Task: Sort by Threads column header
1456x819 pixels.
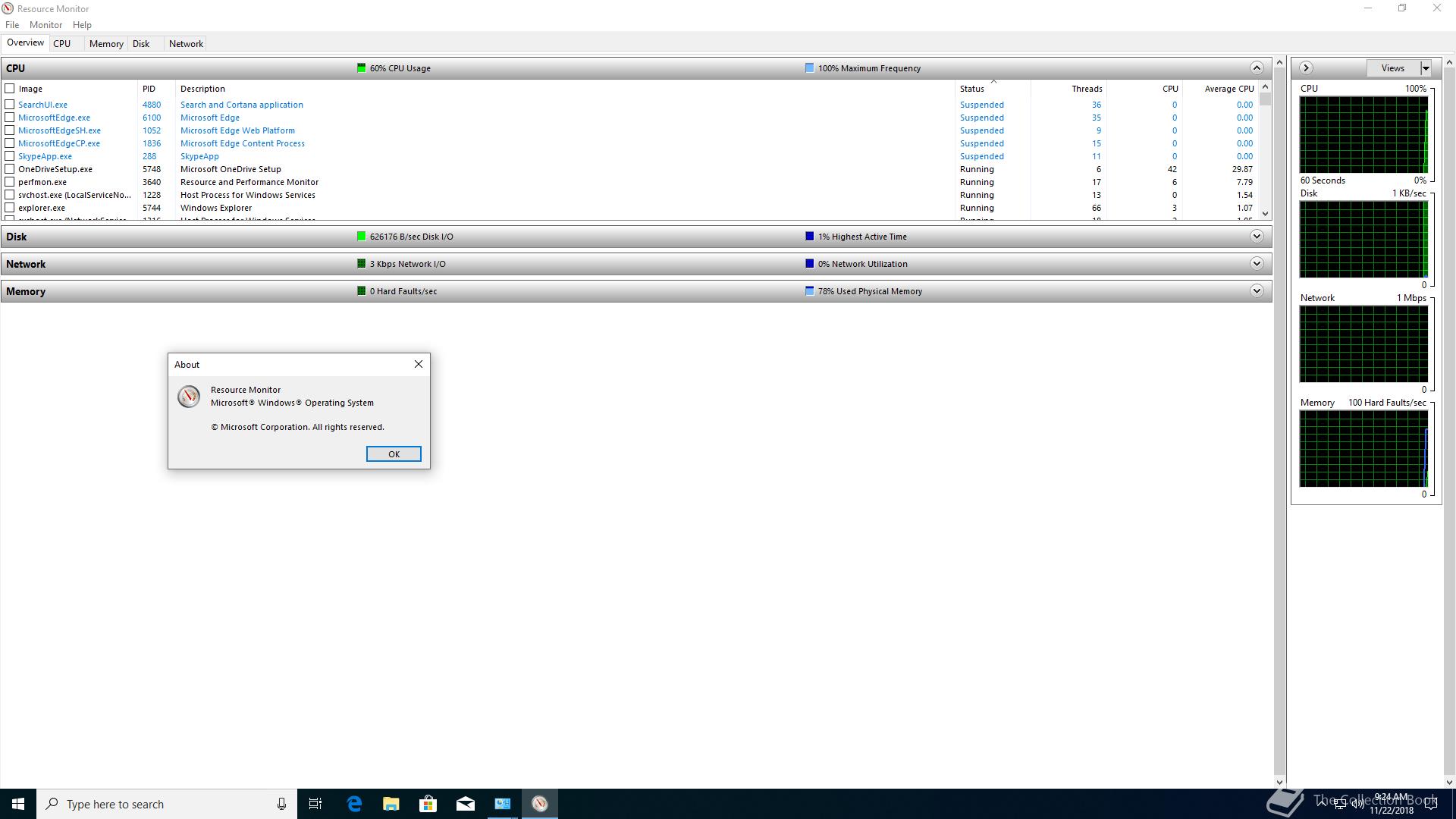Action: click(x=1068, y=89)
